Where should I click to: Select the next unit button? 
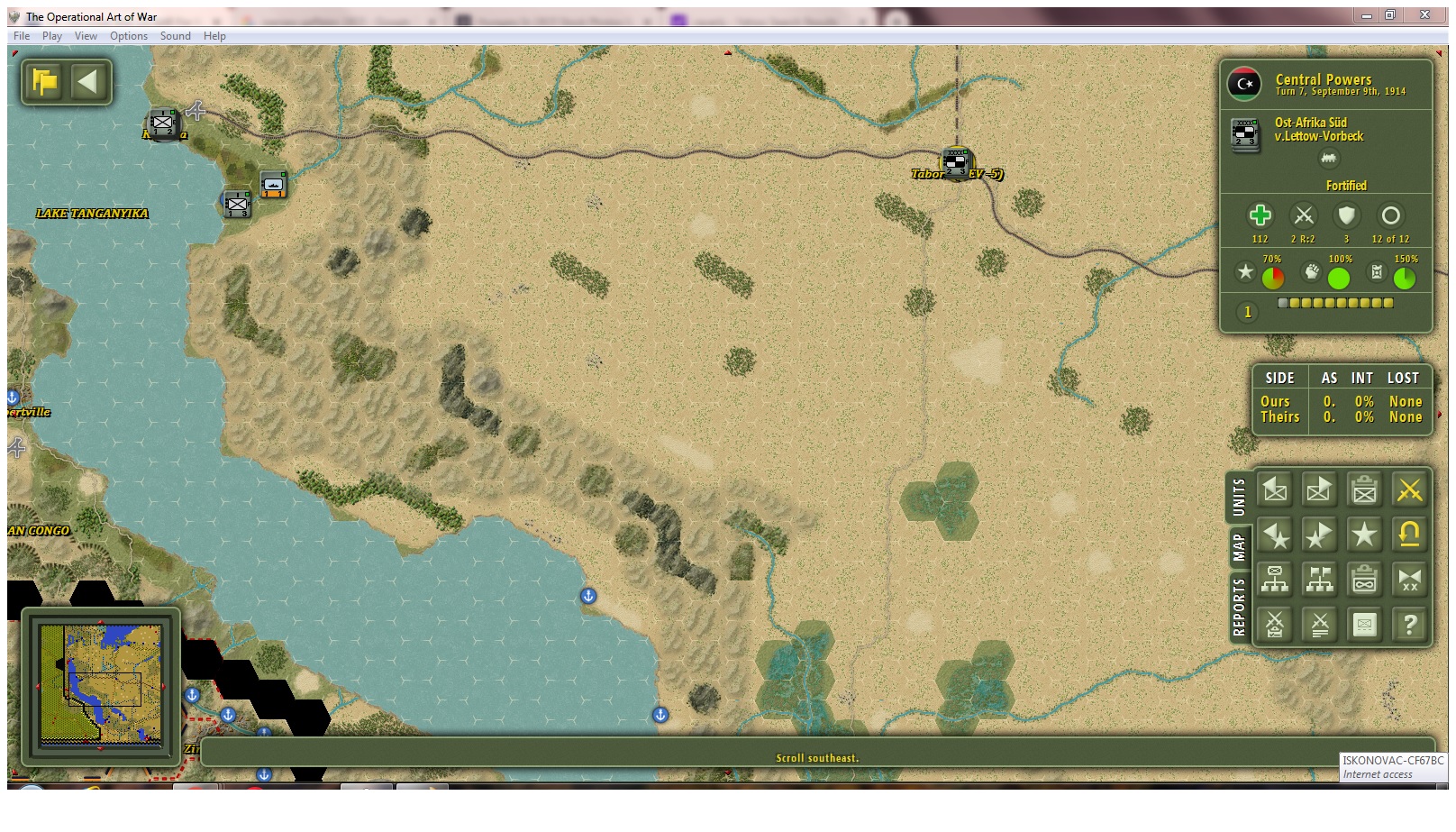[1319, 489]
